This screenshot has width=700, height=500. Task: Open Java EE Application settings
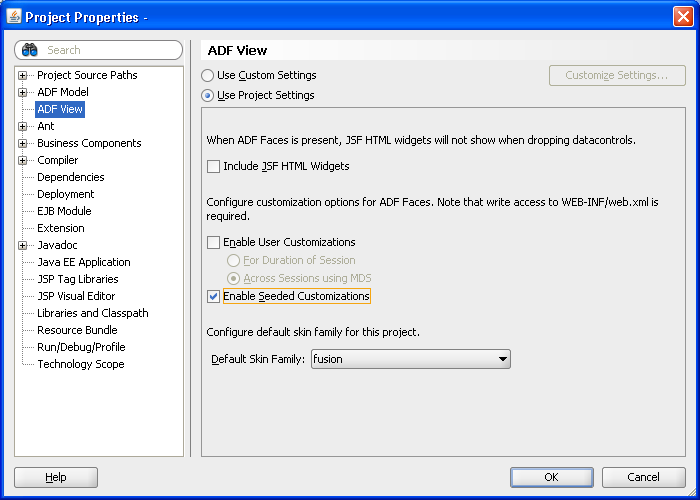click(x=84, y=262)
